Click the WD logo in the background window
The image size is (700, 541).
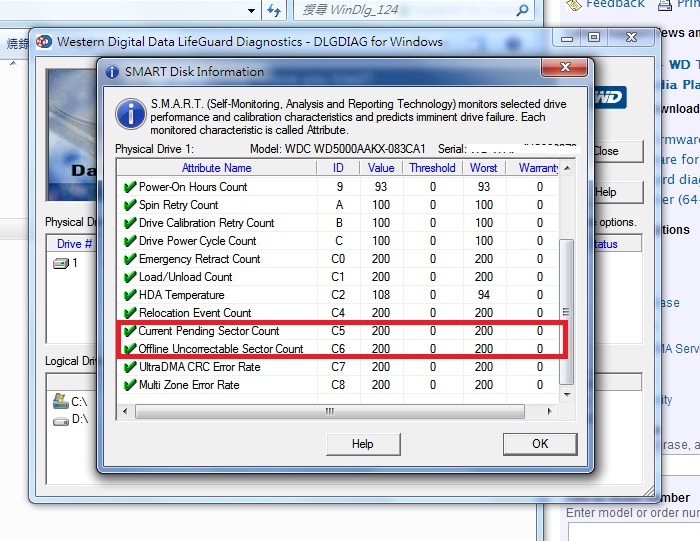tap(610, 97)
